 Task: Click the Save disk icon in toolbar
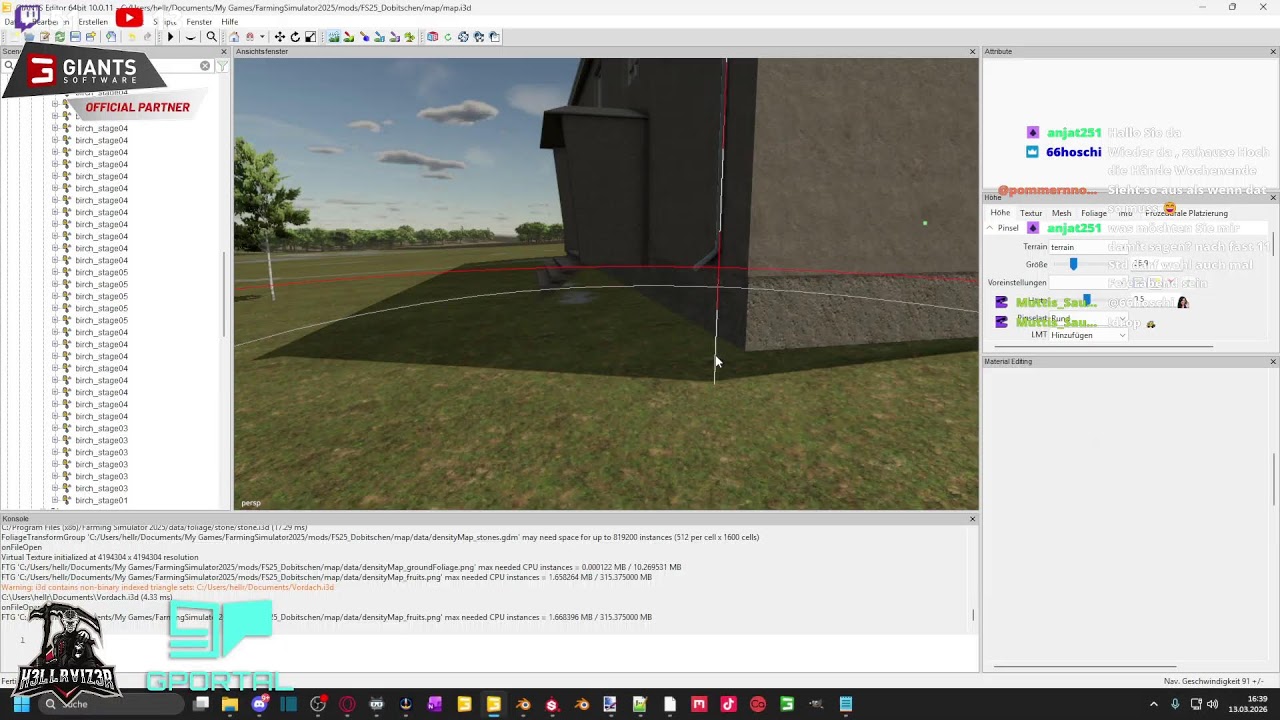pos(75,37)
